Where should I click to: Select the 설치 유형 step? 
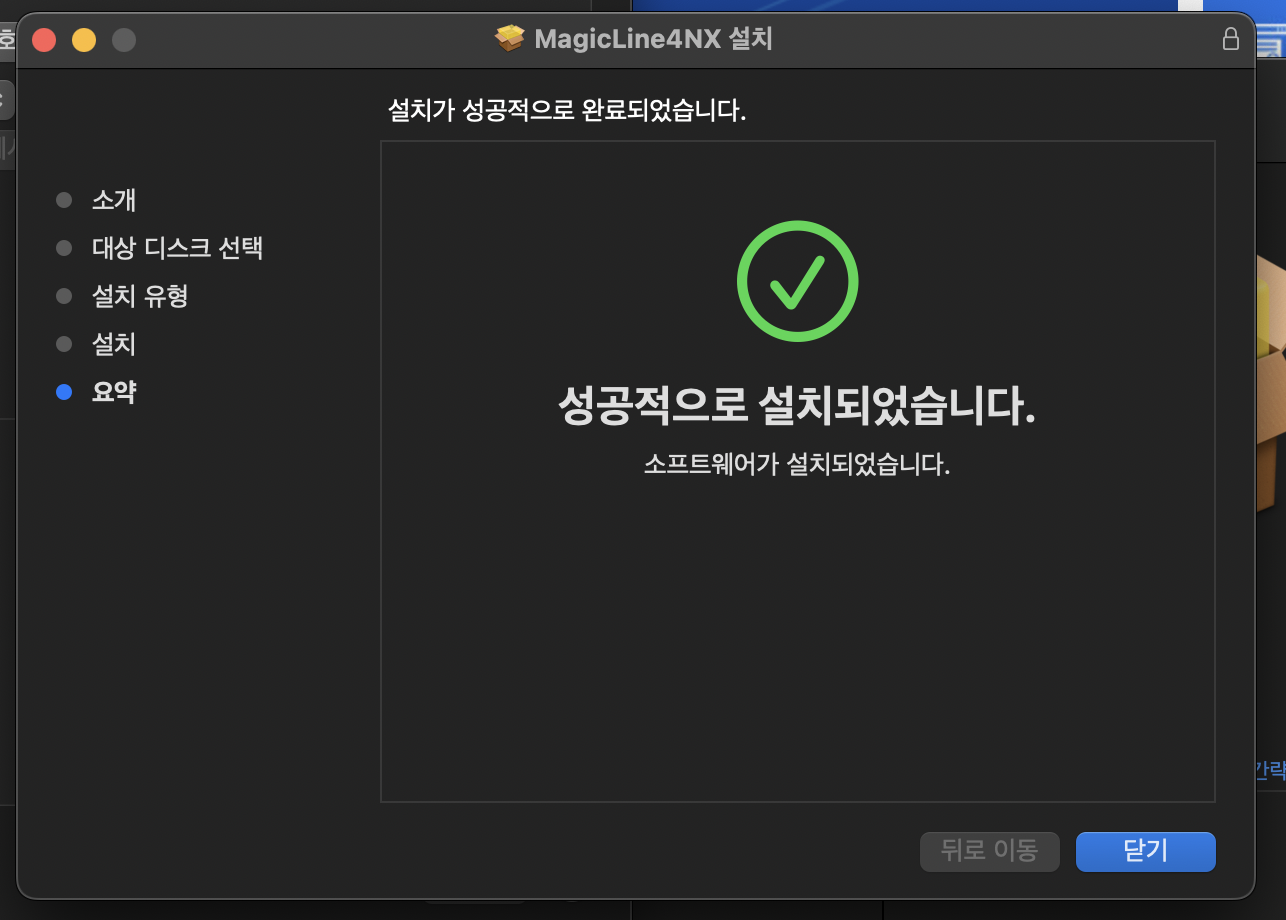click(x=140, y=296)
